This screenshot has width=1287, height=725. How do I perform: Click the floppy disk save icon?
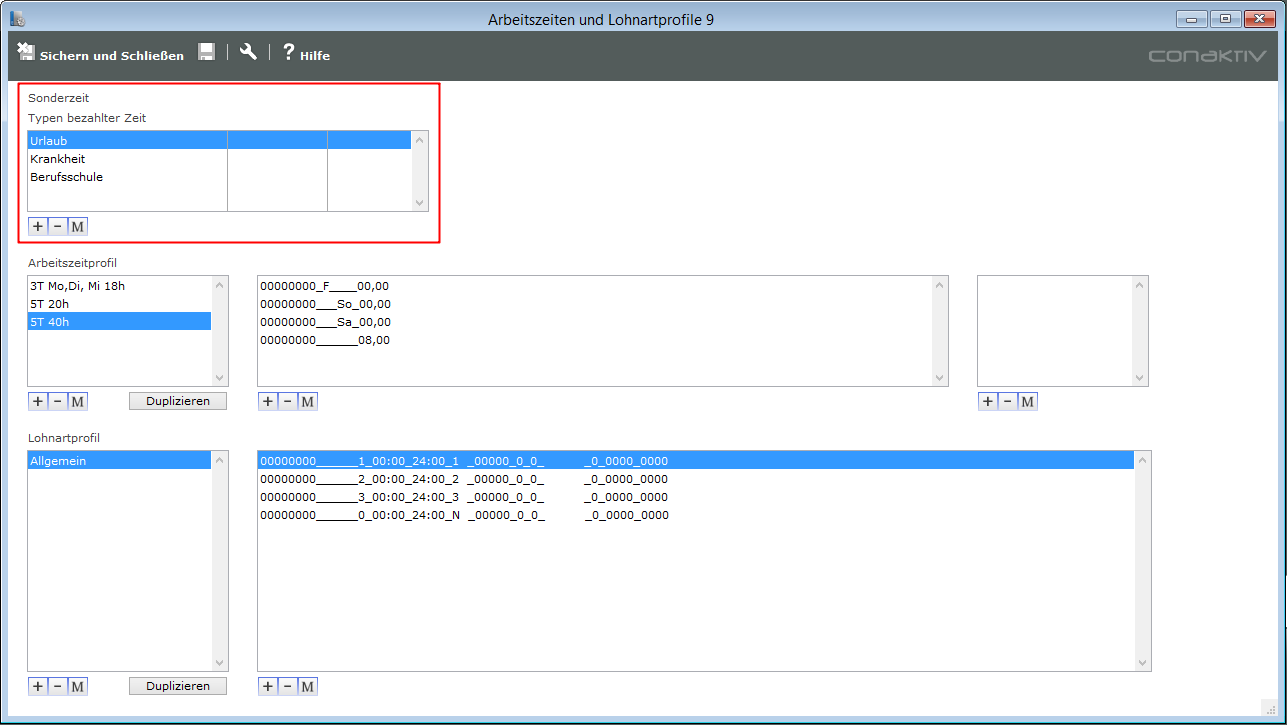(206, 53)
